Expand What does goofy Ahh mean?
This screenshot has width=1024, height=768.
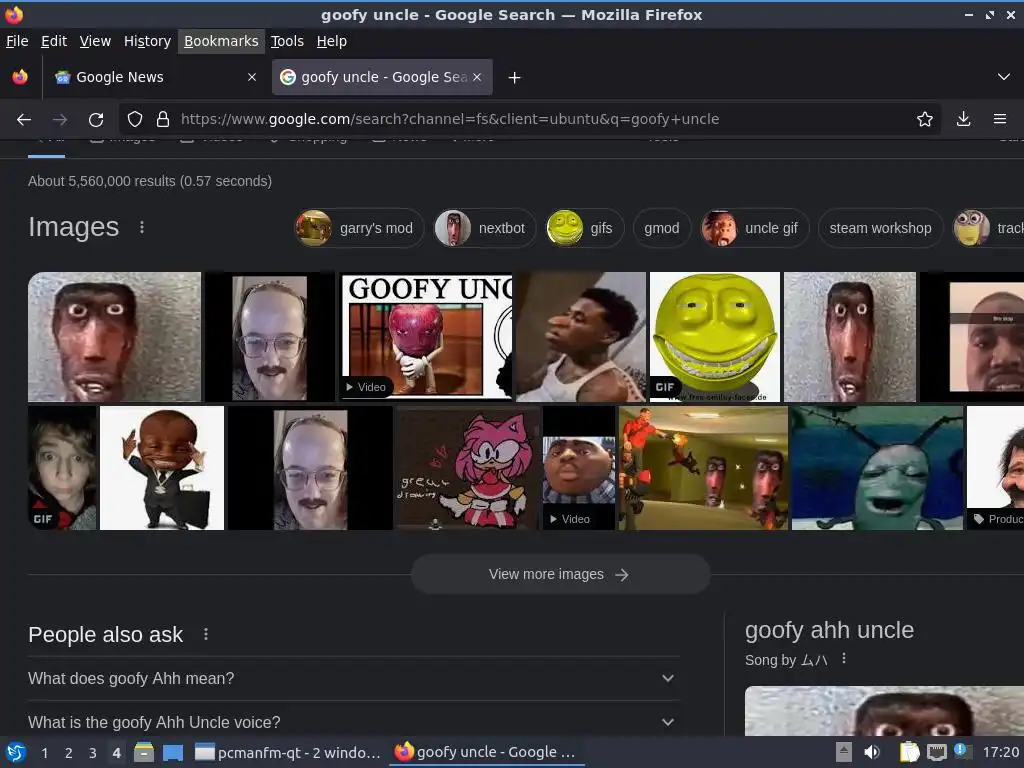353,679
